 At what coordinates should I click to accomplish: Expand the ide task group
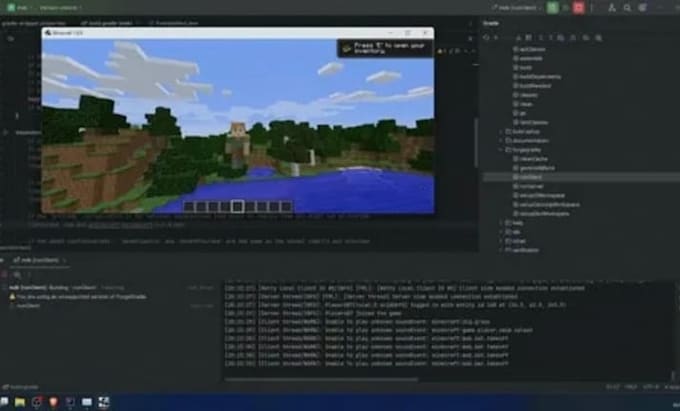500,232
